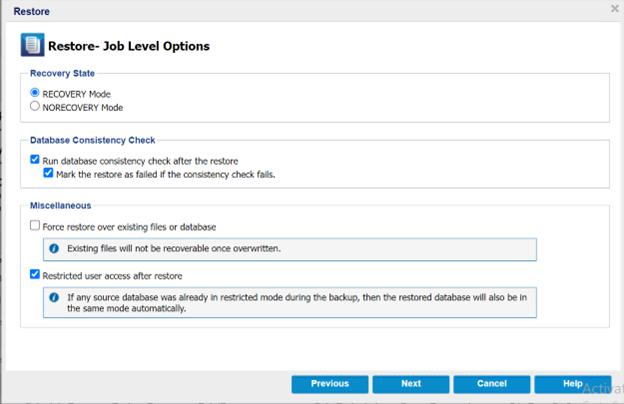Open Help for the restore options

point(573,384)
